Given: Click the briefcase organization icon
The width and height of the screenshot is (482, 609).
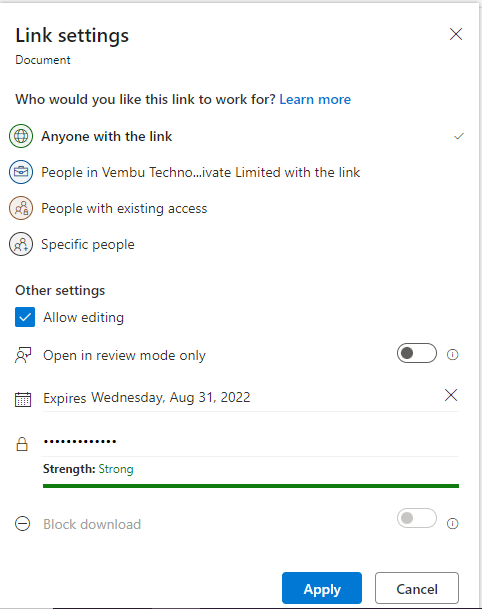Looking at the screenshot, I should 21,172.
